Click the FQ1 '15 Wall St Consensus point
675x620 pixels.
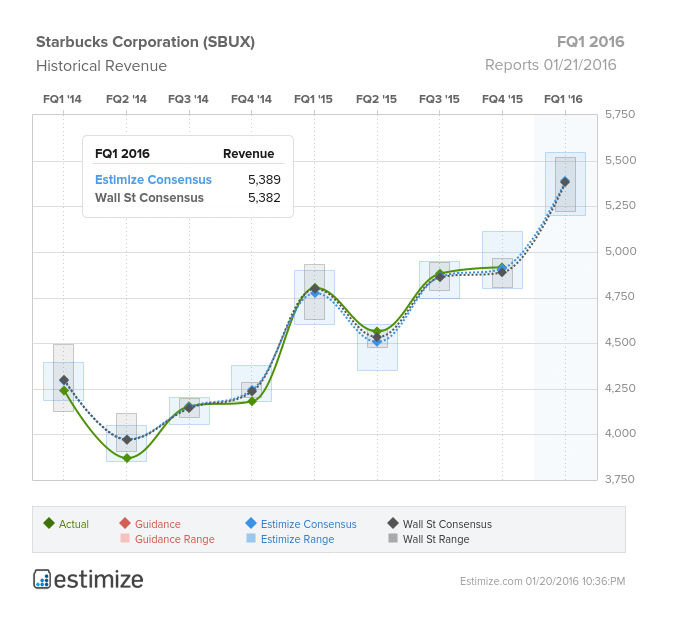point(315,288)
